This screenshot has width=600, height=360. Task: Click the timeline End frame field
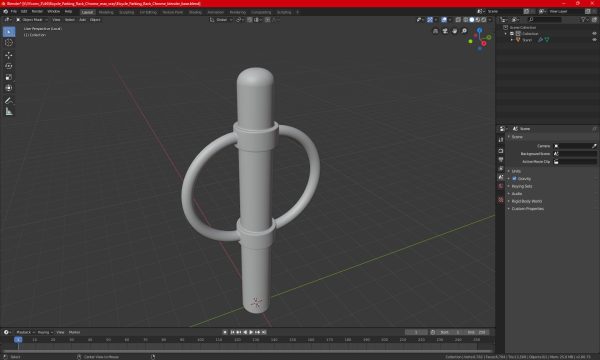(477, 332)
